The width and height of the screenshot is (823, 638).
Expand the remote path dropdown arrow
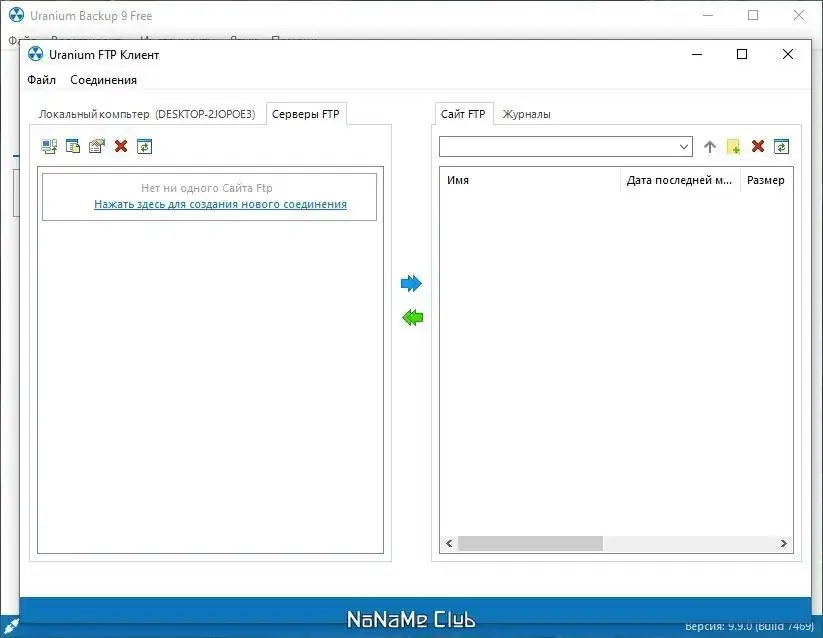(683, 146)
